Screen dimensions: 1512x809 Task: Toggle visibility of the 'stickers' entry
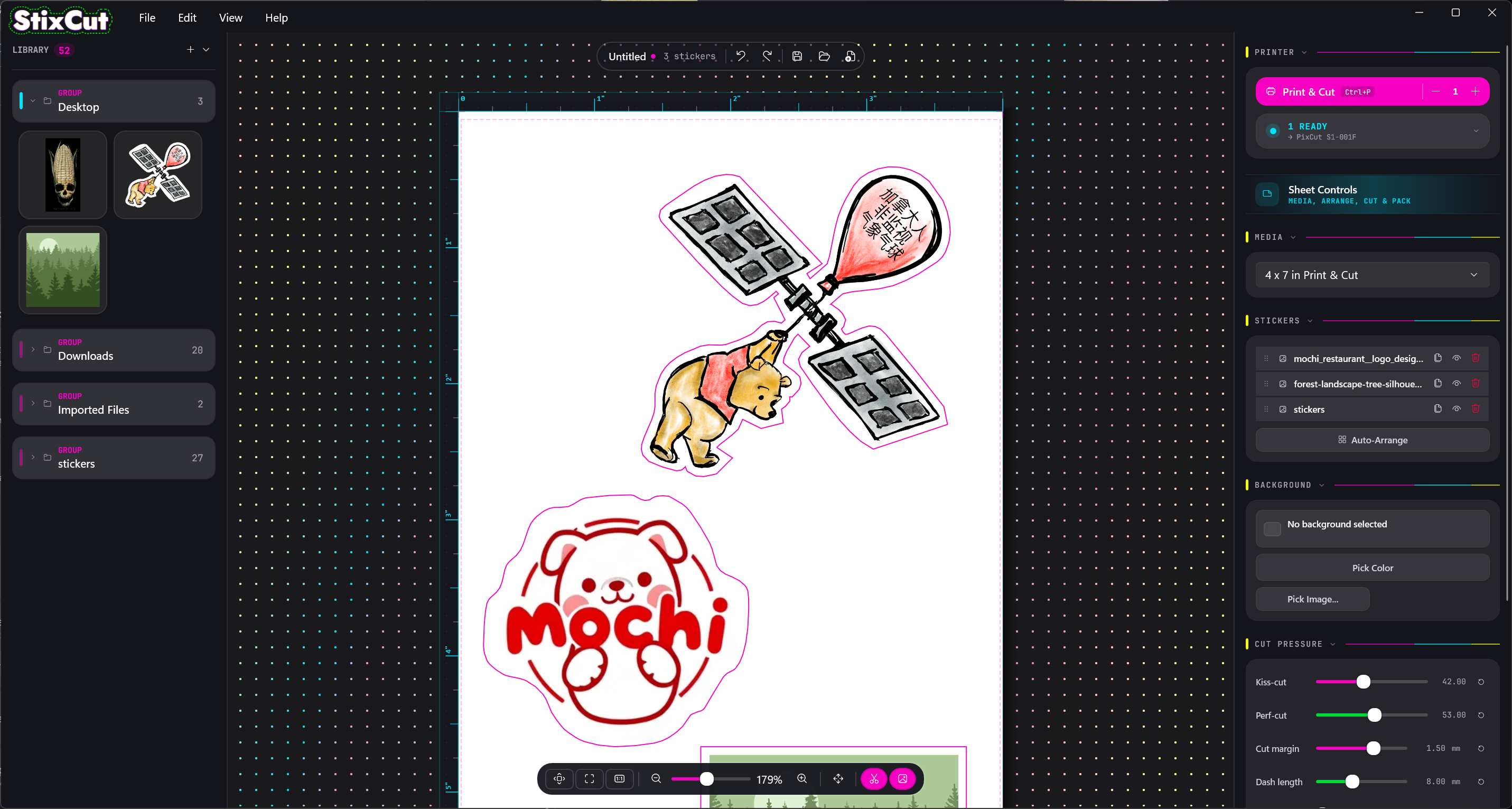point(1456,408)
